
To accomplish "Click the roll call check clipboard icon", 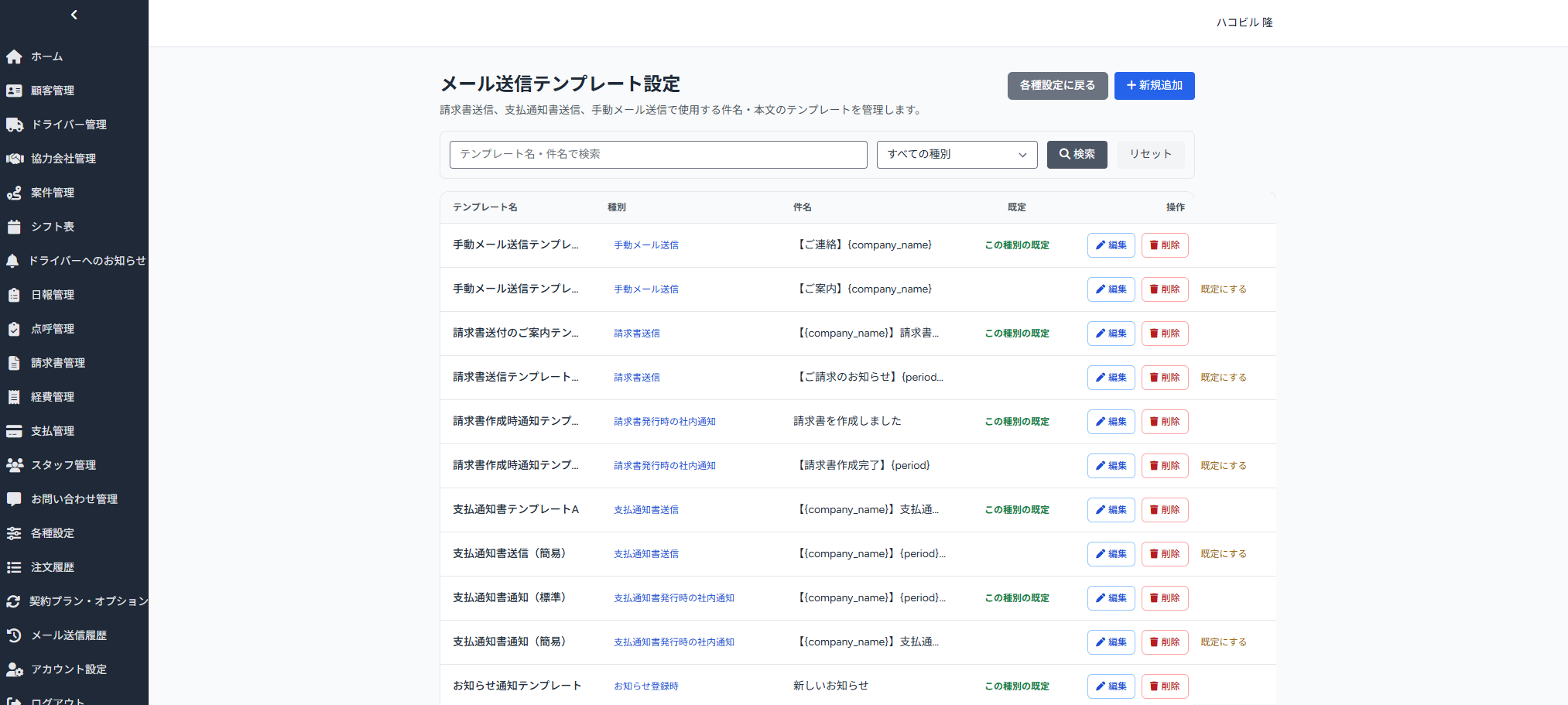I will click(14, 329).
